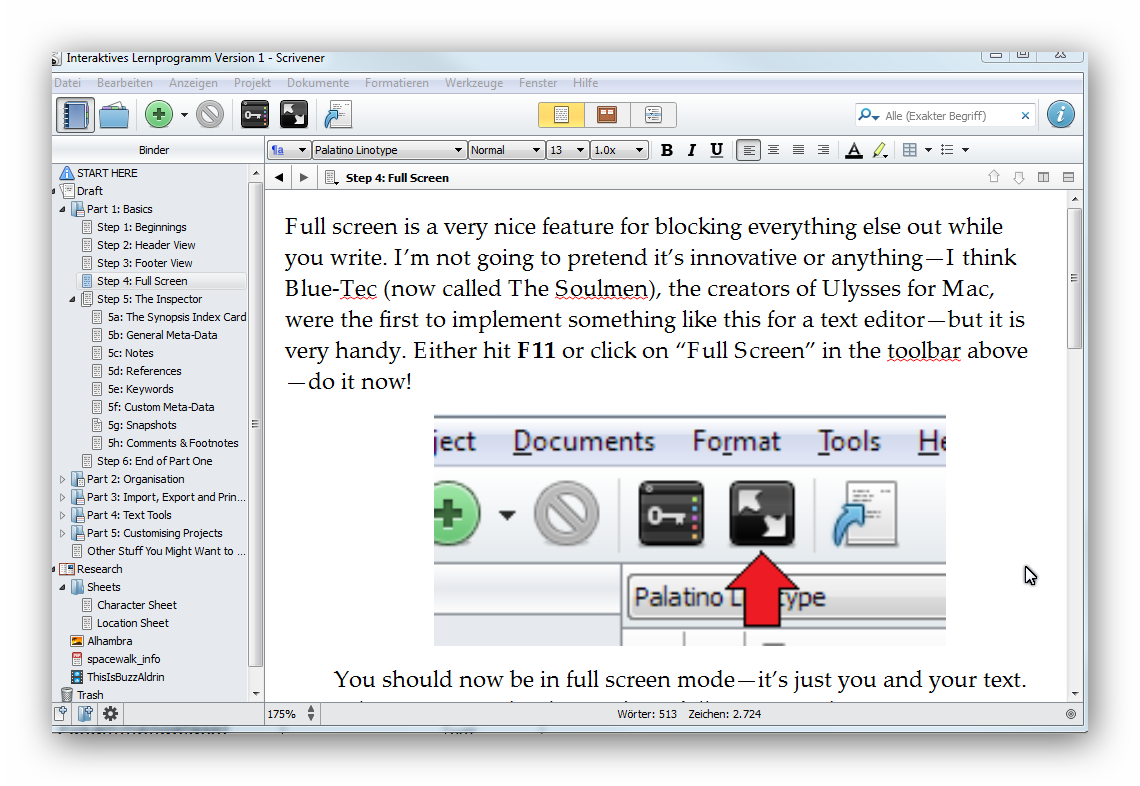The height and width of the screenshot is (786, 1140).
Task: Open the Palatino Linotype font dropdown
Action: click(388, 150)
